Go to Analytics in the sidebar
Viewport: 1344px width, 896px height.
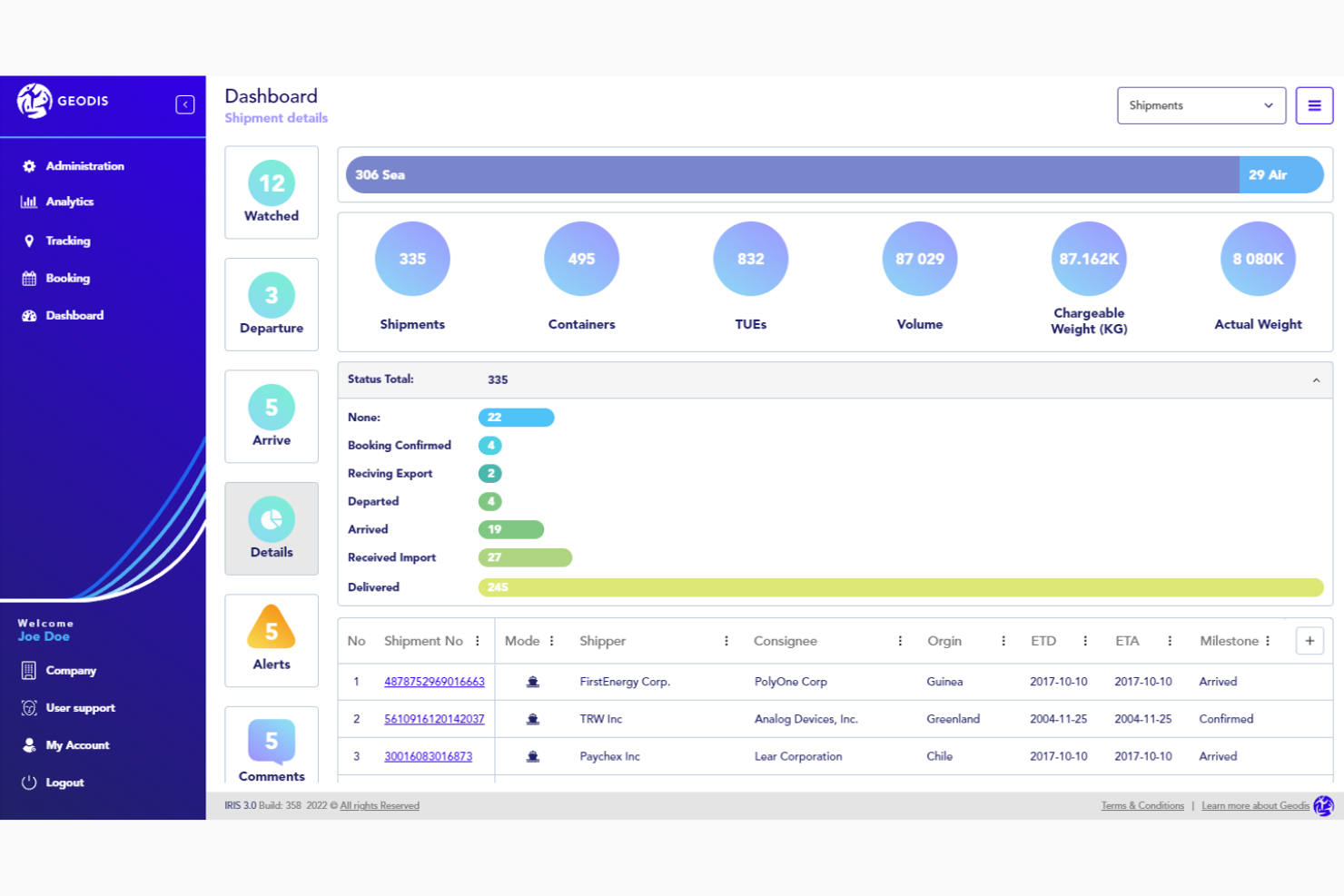point(69,202)
